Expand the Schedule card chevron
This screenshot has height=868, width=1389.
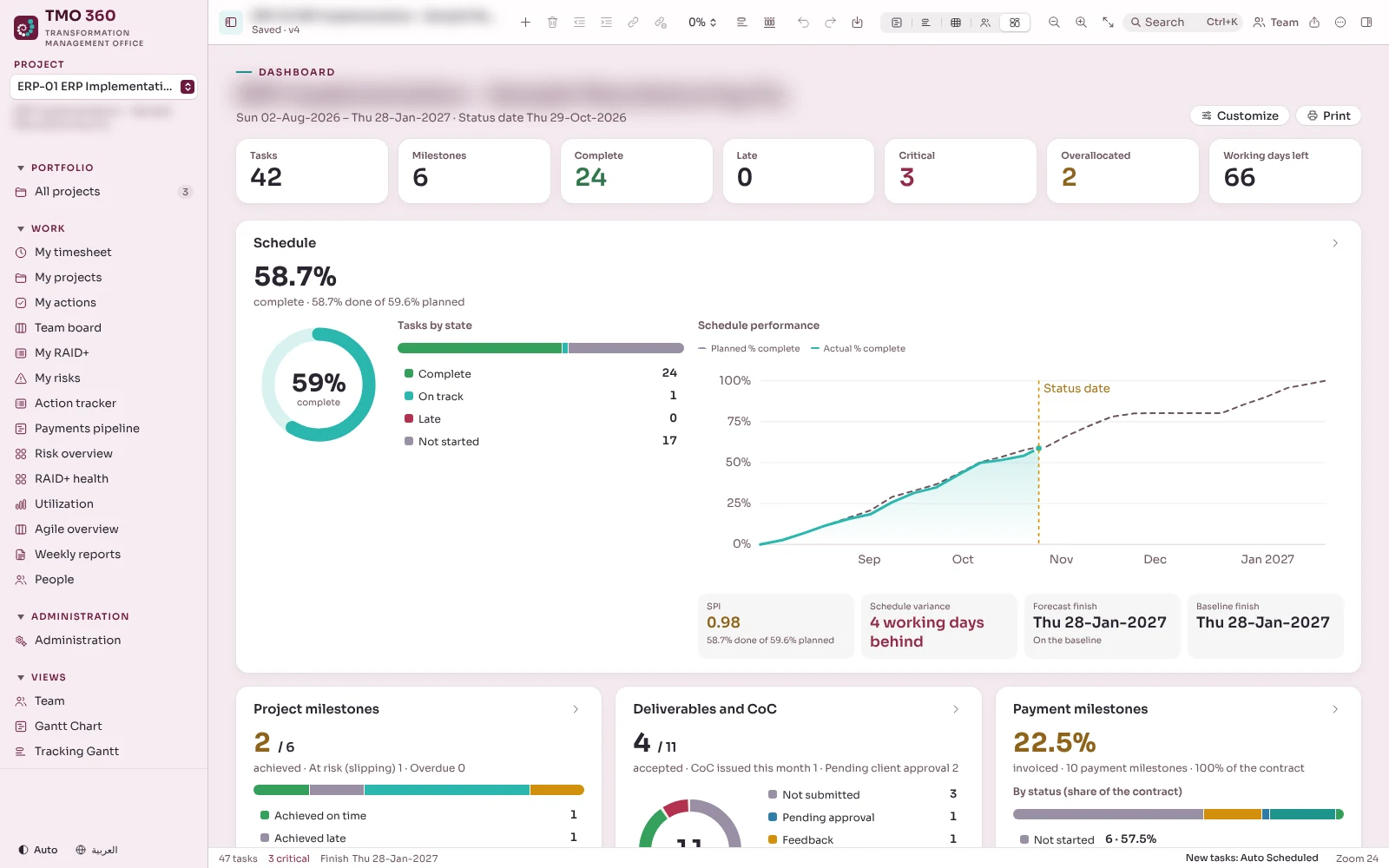point(1335,243)
